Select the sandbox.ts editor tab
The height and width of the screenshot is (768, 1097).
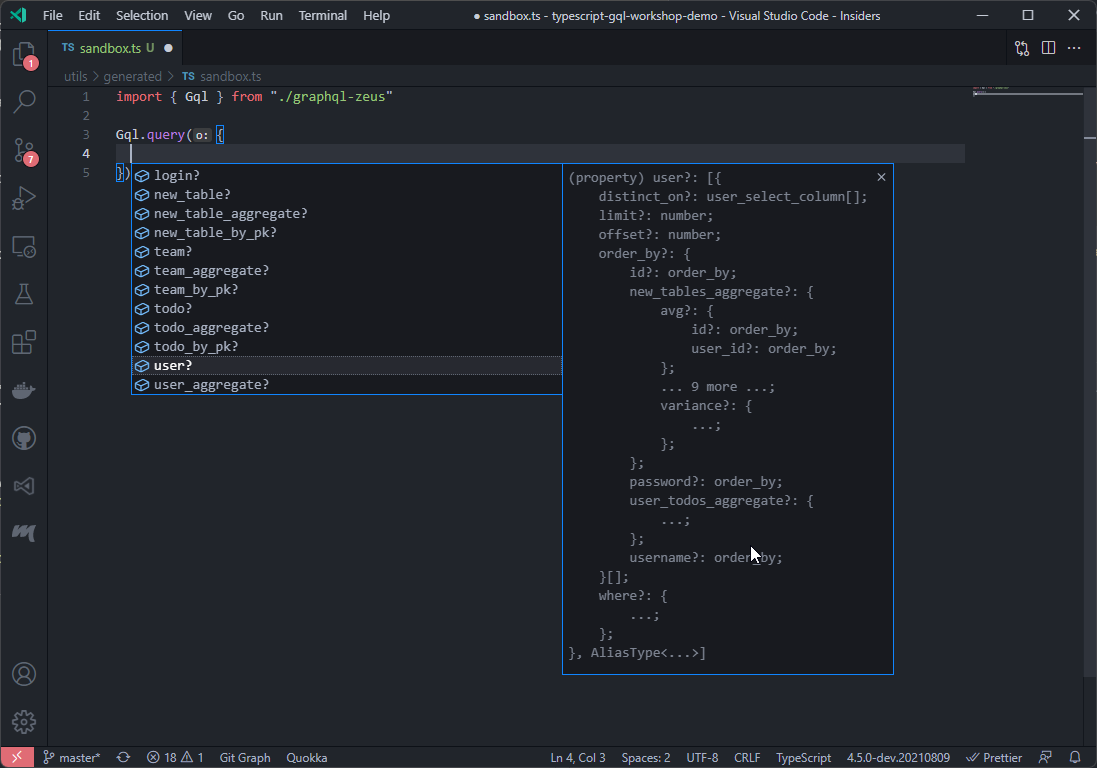115,48
